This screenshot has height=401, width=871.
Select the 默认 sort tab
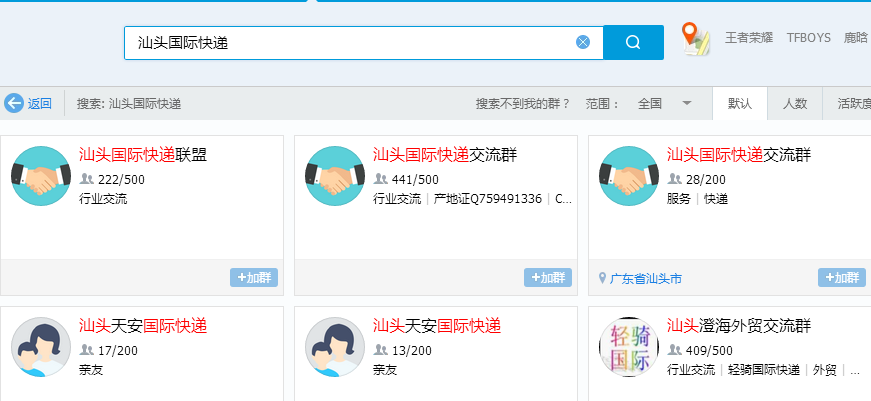740,103
